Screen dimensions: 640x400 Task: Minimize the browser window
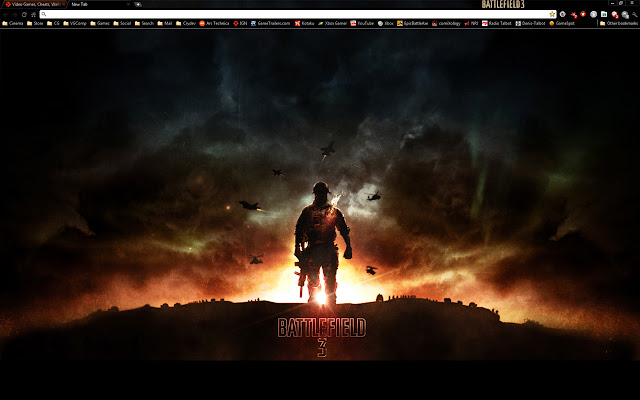pyautogui.click(x=612, y=3)
